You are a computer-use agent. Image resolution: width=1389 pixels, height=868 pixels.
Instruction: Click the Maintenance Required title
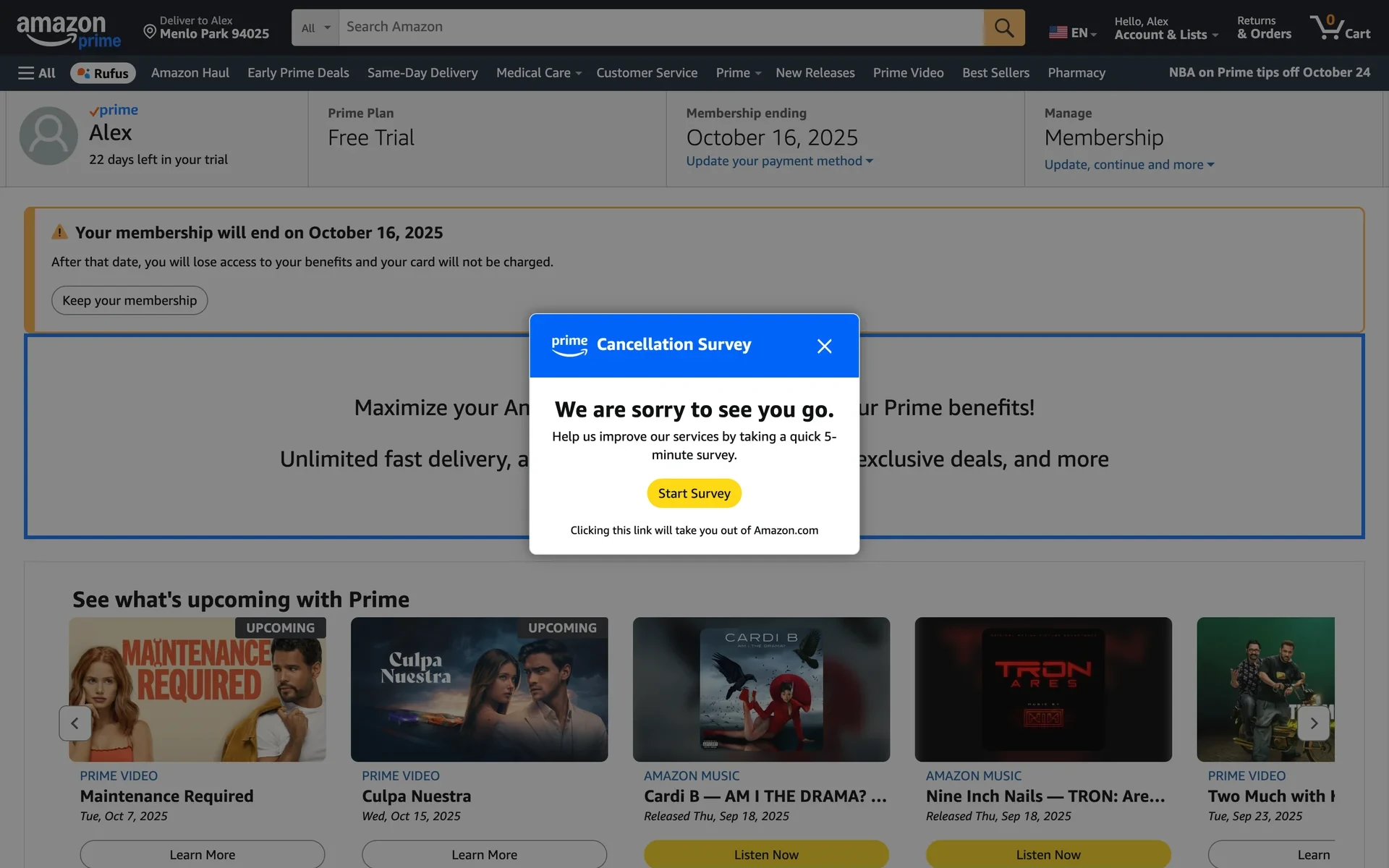pyautogui.click(x=166, y=796)
